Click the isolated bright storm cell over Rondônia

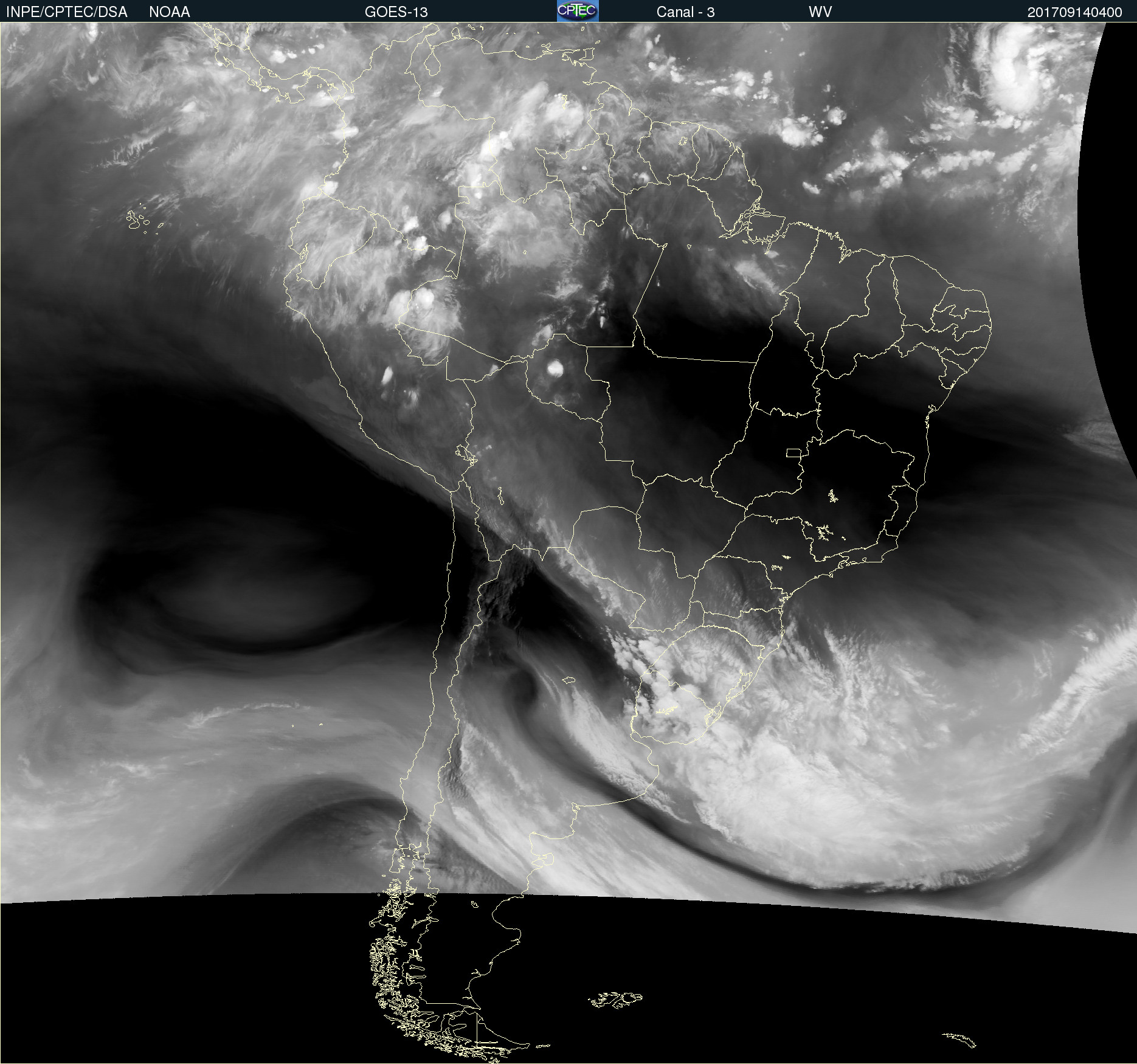click(x=555, y=368)
